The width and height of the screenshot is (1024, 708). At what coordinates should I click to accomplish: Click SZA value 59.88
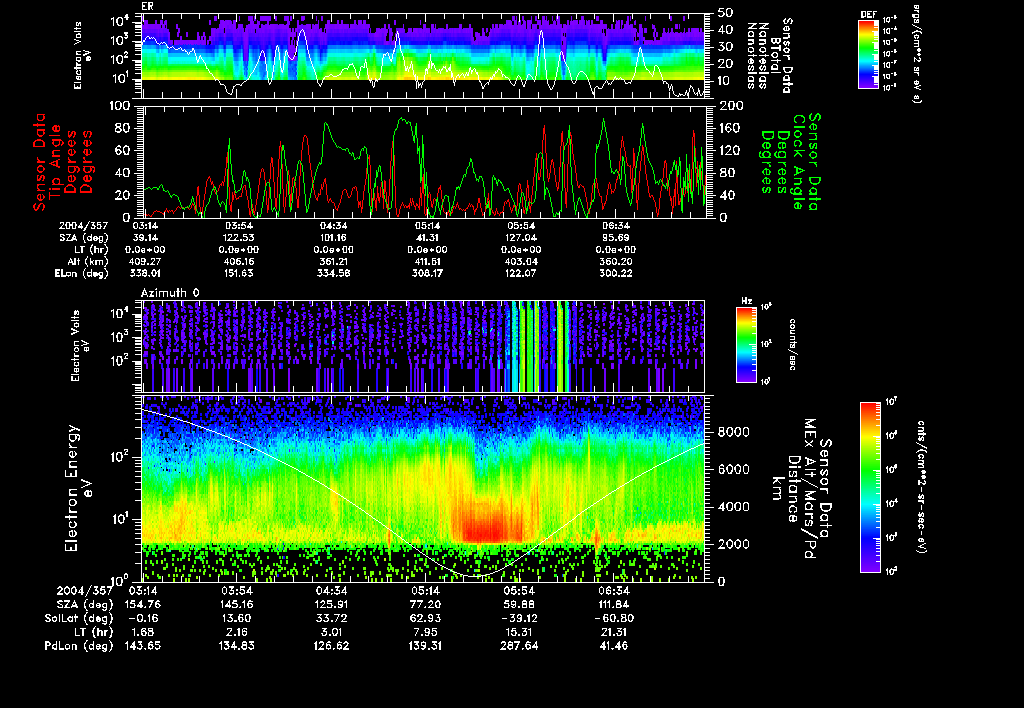click(x=519, y=604)
